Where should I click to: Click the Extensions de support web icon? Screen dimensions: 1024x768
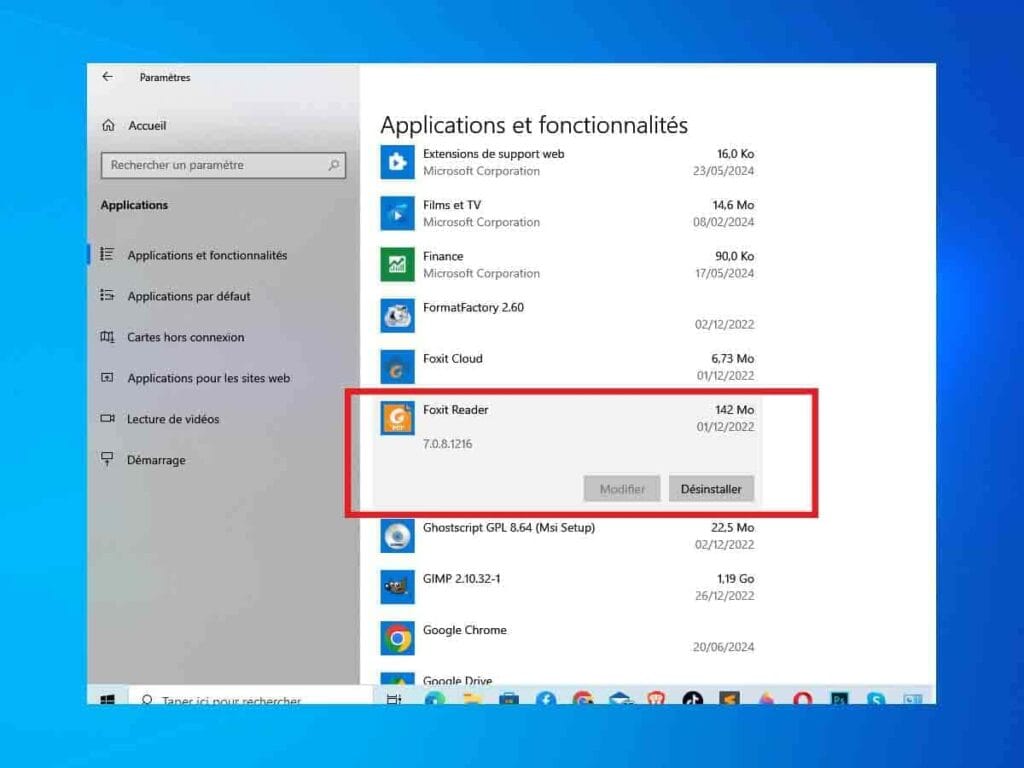(397, 162)
